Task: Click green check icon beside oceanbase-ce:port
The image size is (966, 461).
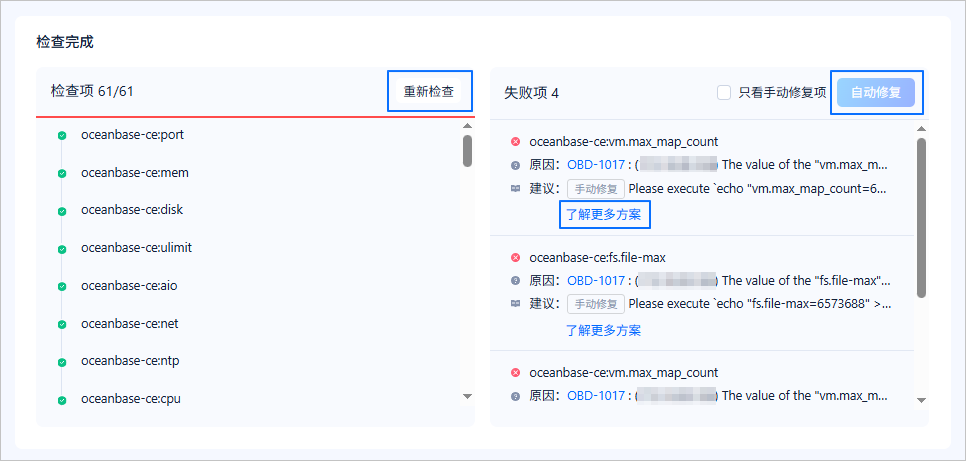Action: pos(62,136)
